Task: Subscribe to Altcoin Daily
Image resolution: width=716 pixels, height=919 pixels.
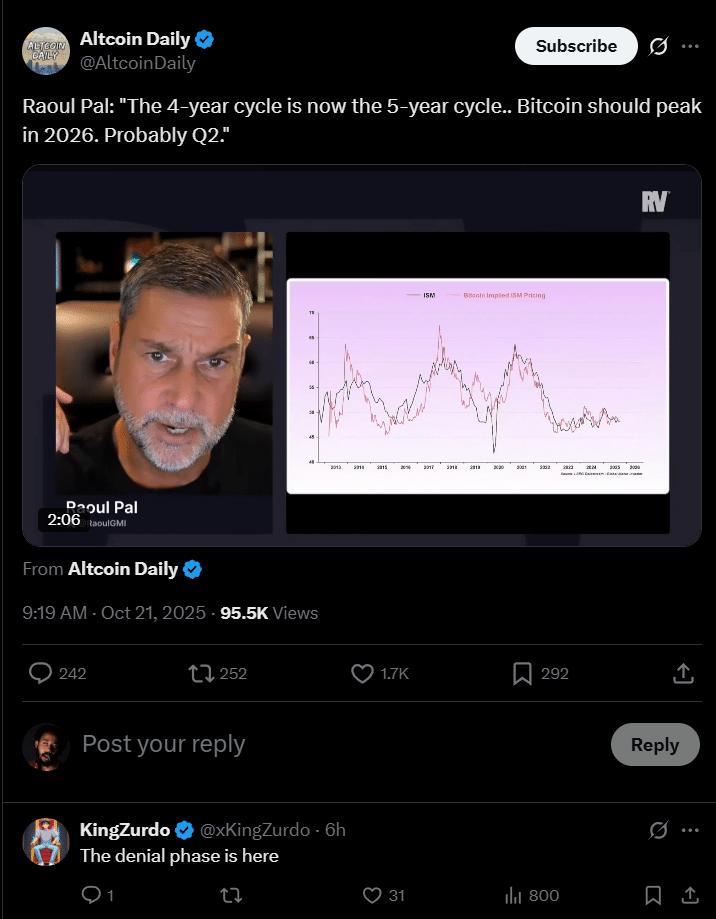Action: (x=576, y=46)
